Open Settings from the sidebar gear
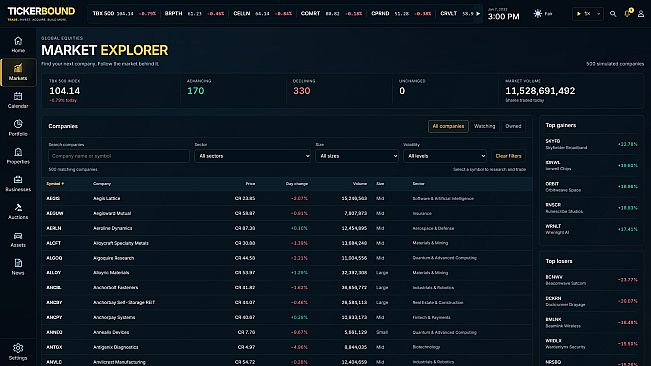The width and height of the screenshot is (651, 366). tap(18, 352)
